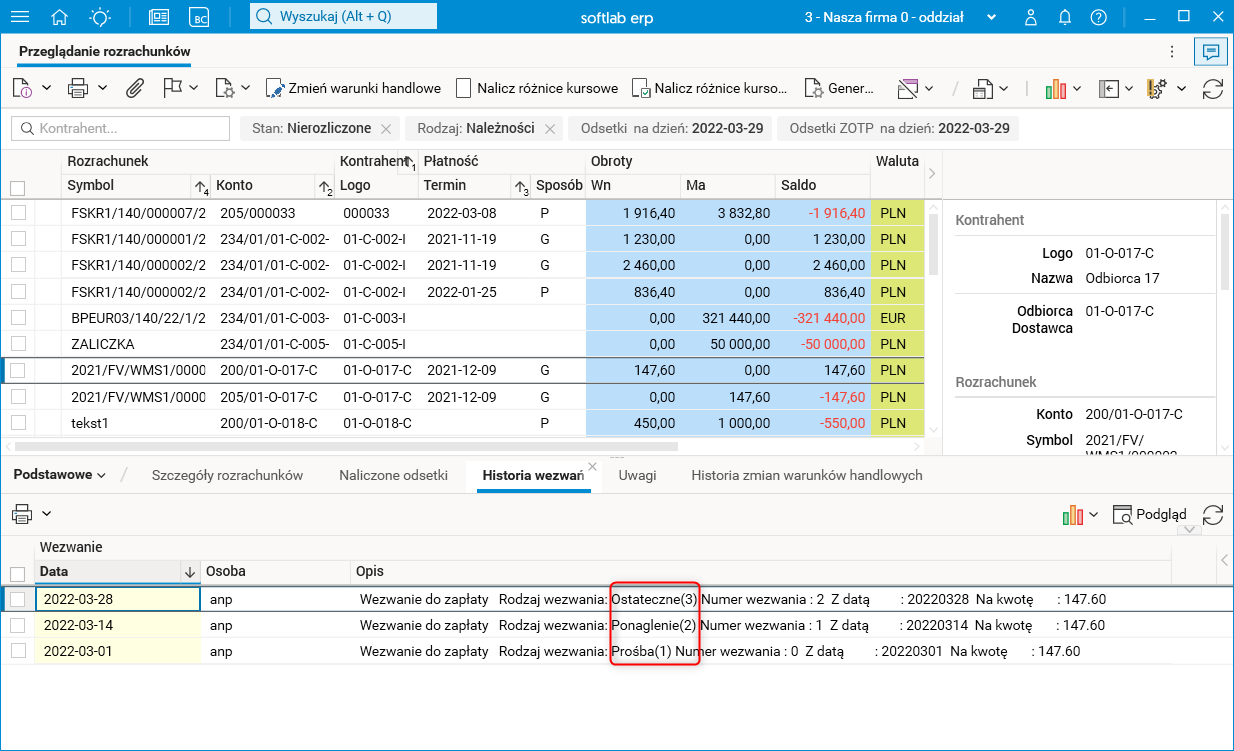Open the help question mark icon
1234x751 pixels.
[x=1098, y=17]
